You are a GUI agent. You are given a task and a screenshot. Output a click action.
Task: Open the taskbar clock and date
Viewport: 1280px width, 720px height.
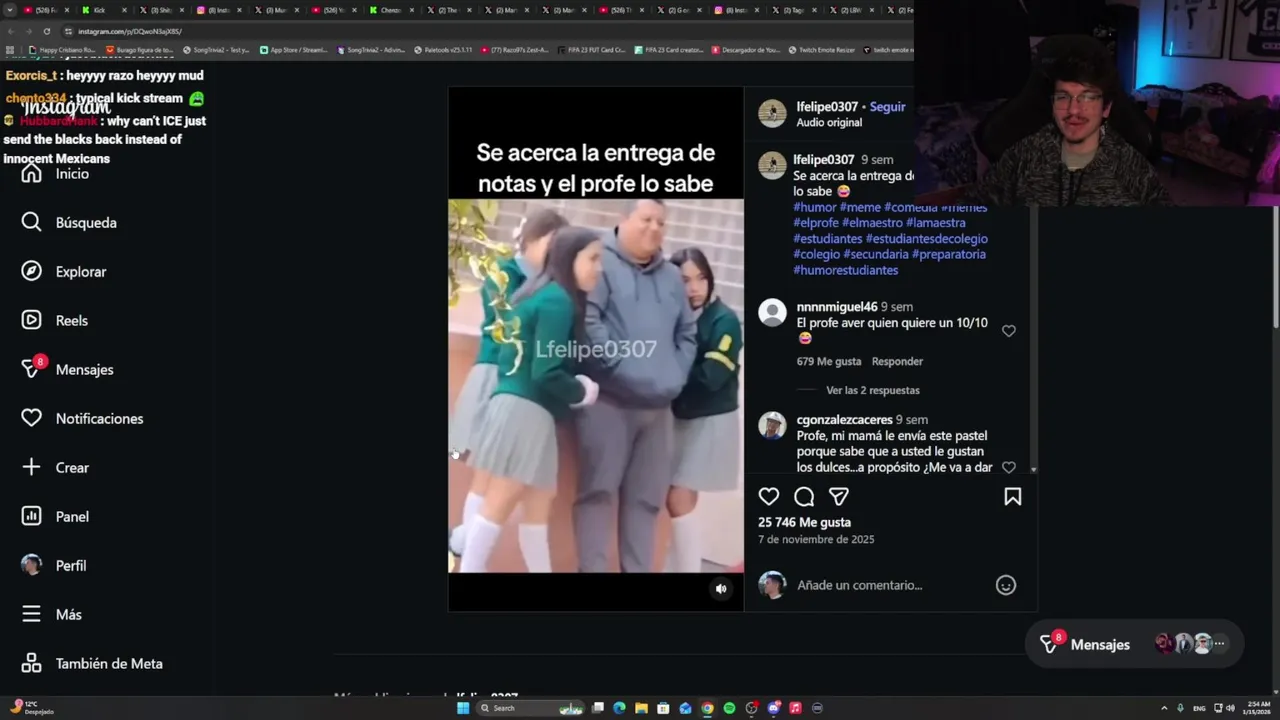click(x=1258, y=708)
